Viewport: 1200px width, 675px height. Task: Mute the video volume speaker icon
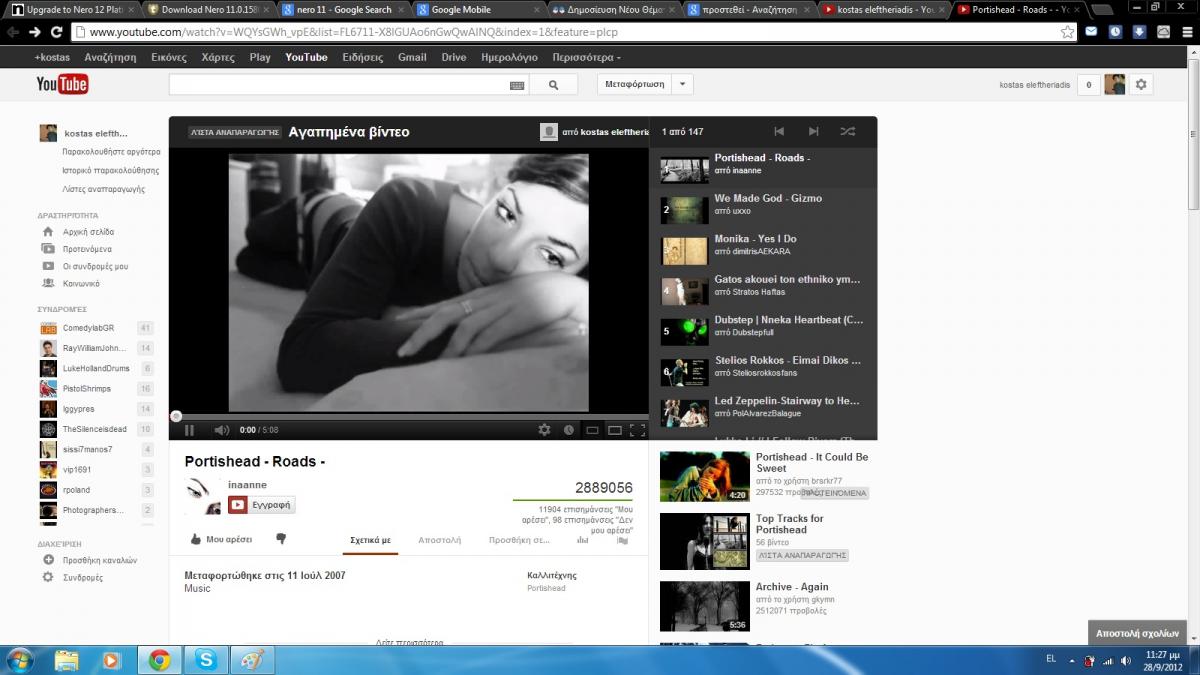click(x=221, y=430)
